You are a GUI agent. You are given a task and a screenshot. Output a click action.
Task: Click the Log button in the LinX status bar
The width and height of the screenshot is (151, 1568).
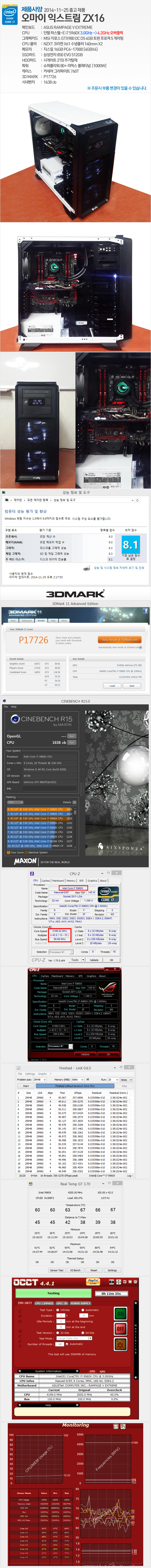coord(129,1175)
